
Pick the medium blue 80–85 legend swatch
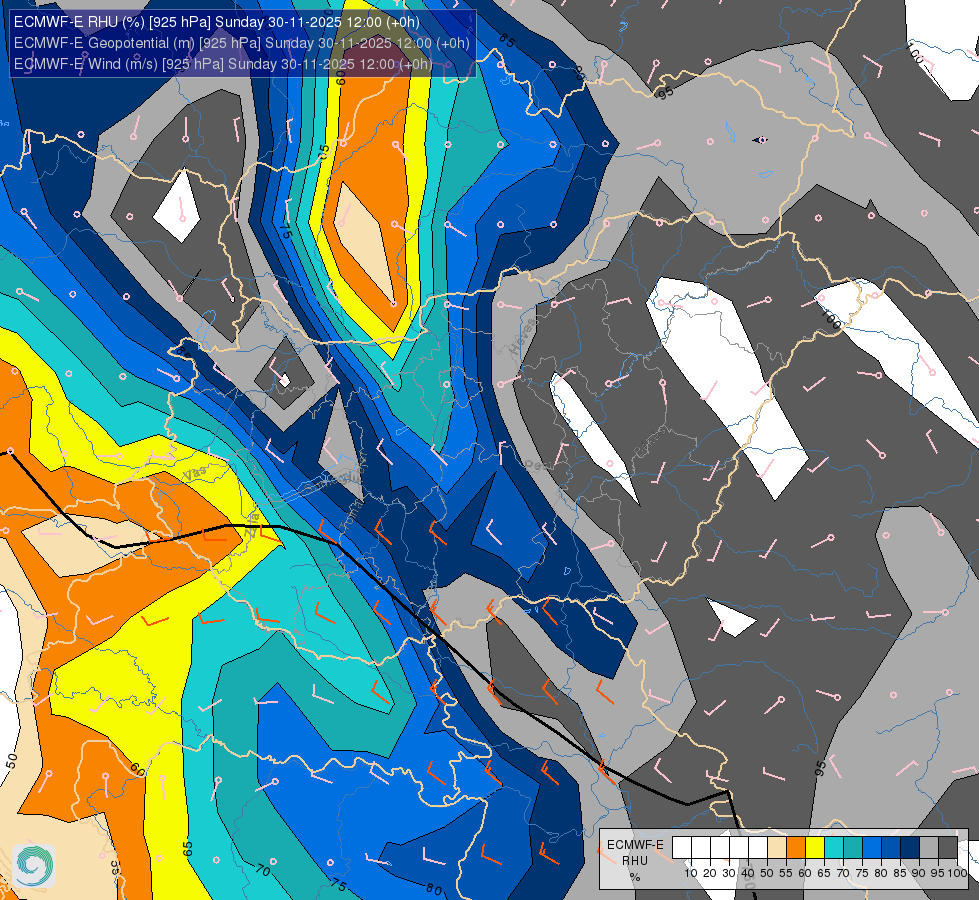click(x=891, y=848)
